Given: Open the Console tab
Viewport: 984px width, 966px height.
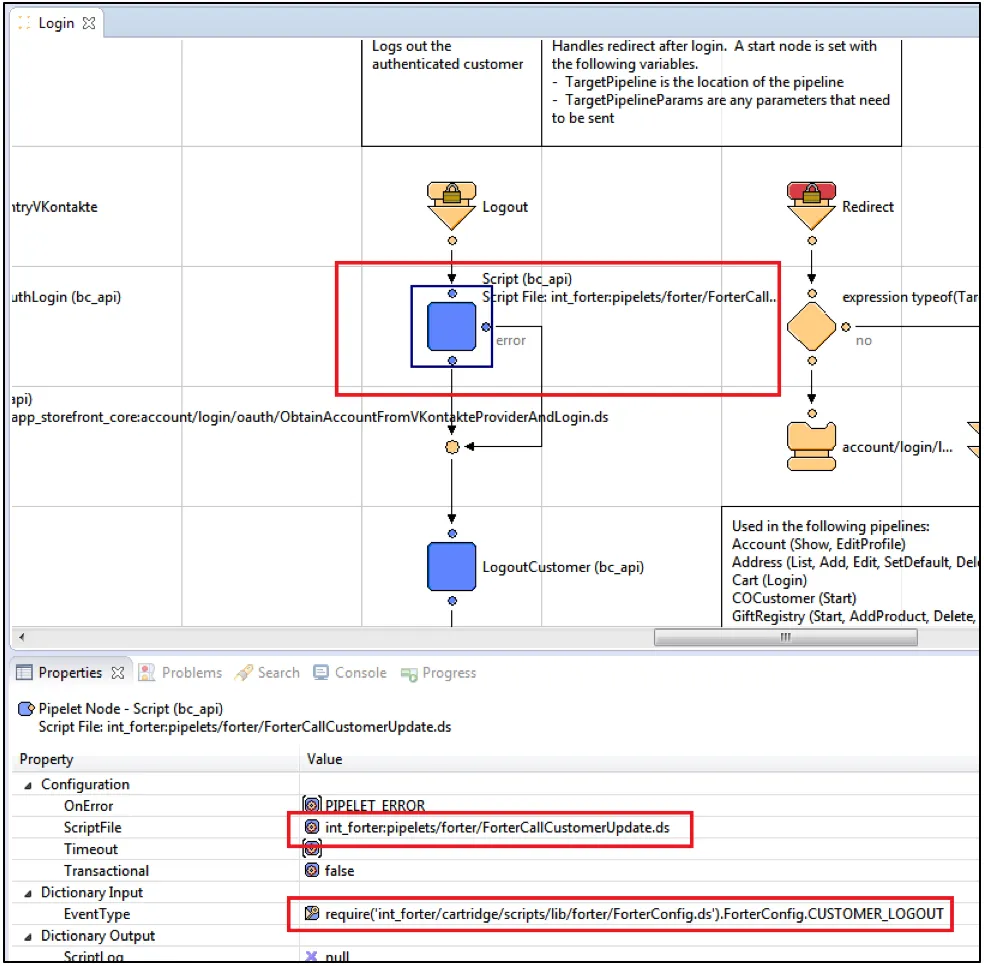Looking at the screenshot, I should tap(350, 673).
